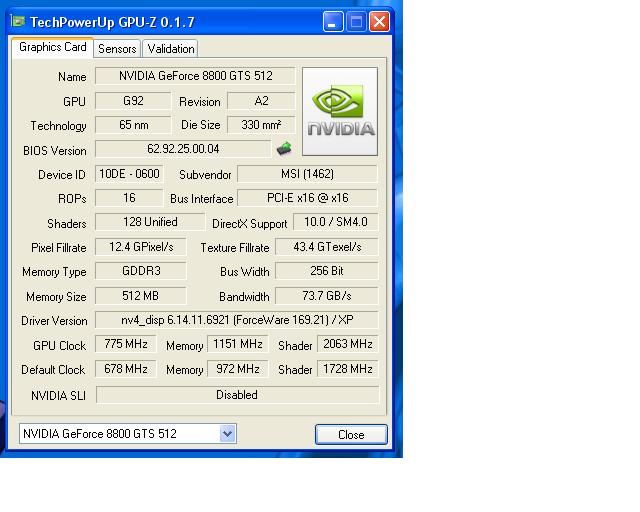Viewport: 640px width, 512px height.
Task: Click the GPU-Z title bar app icon
Action: (18, 21)
